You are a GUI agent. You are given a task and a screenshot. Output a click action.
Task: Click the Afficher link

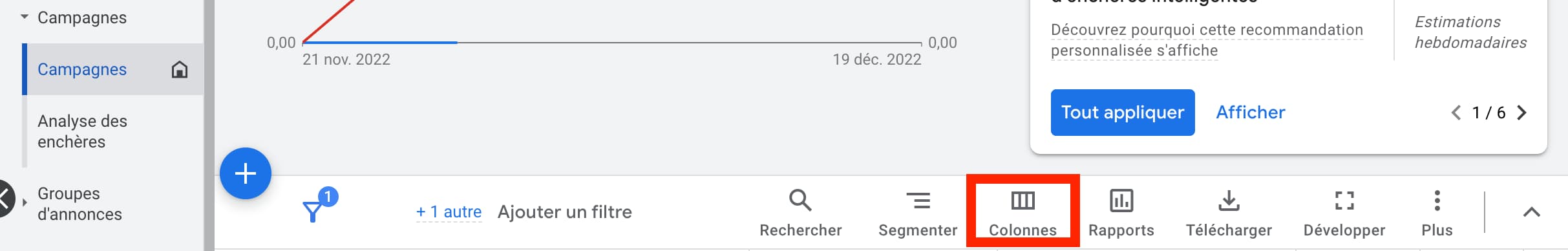pyautogui.click(x=1251, y=113)
